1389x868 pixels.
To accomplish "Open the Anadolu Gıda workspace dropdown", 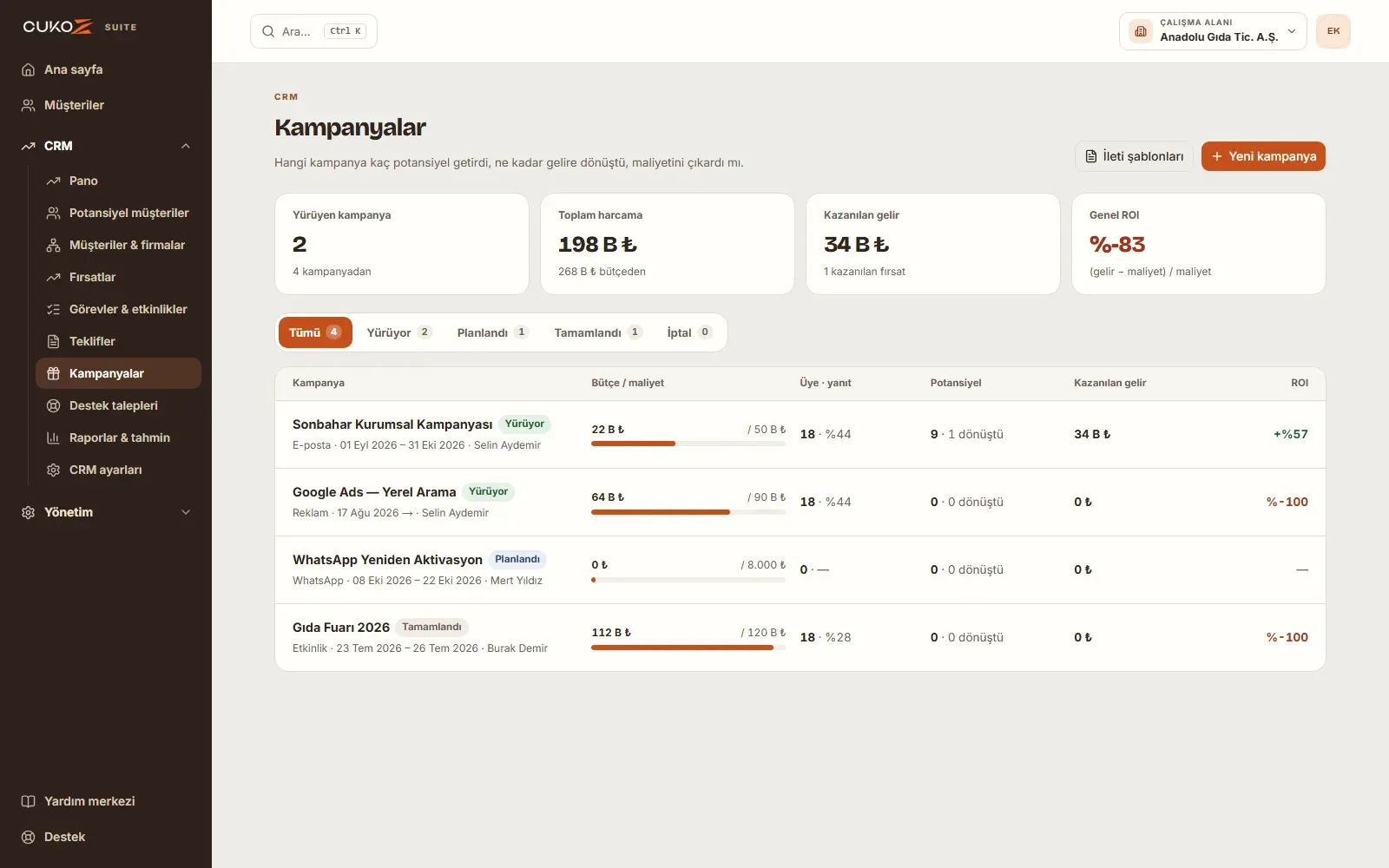I will point(1213,31).
